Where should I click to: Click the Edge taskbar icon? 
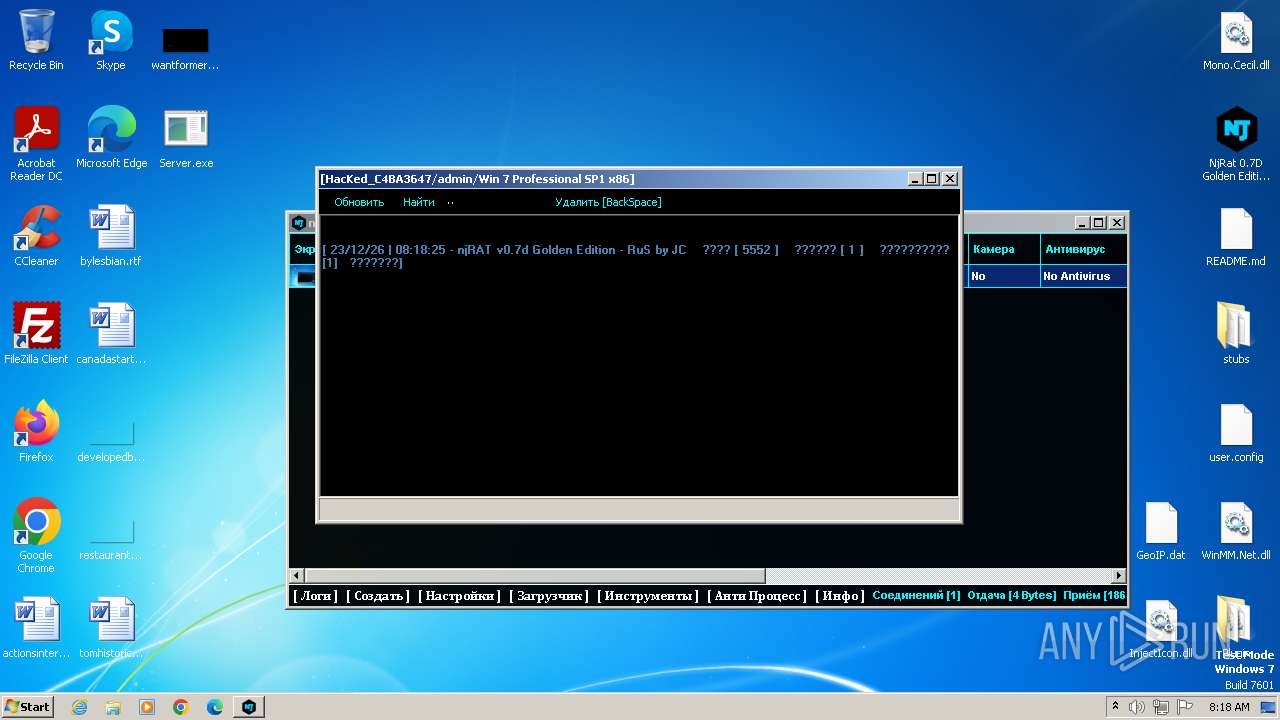[215, 707]
